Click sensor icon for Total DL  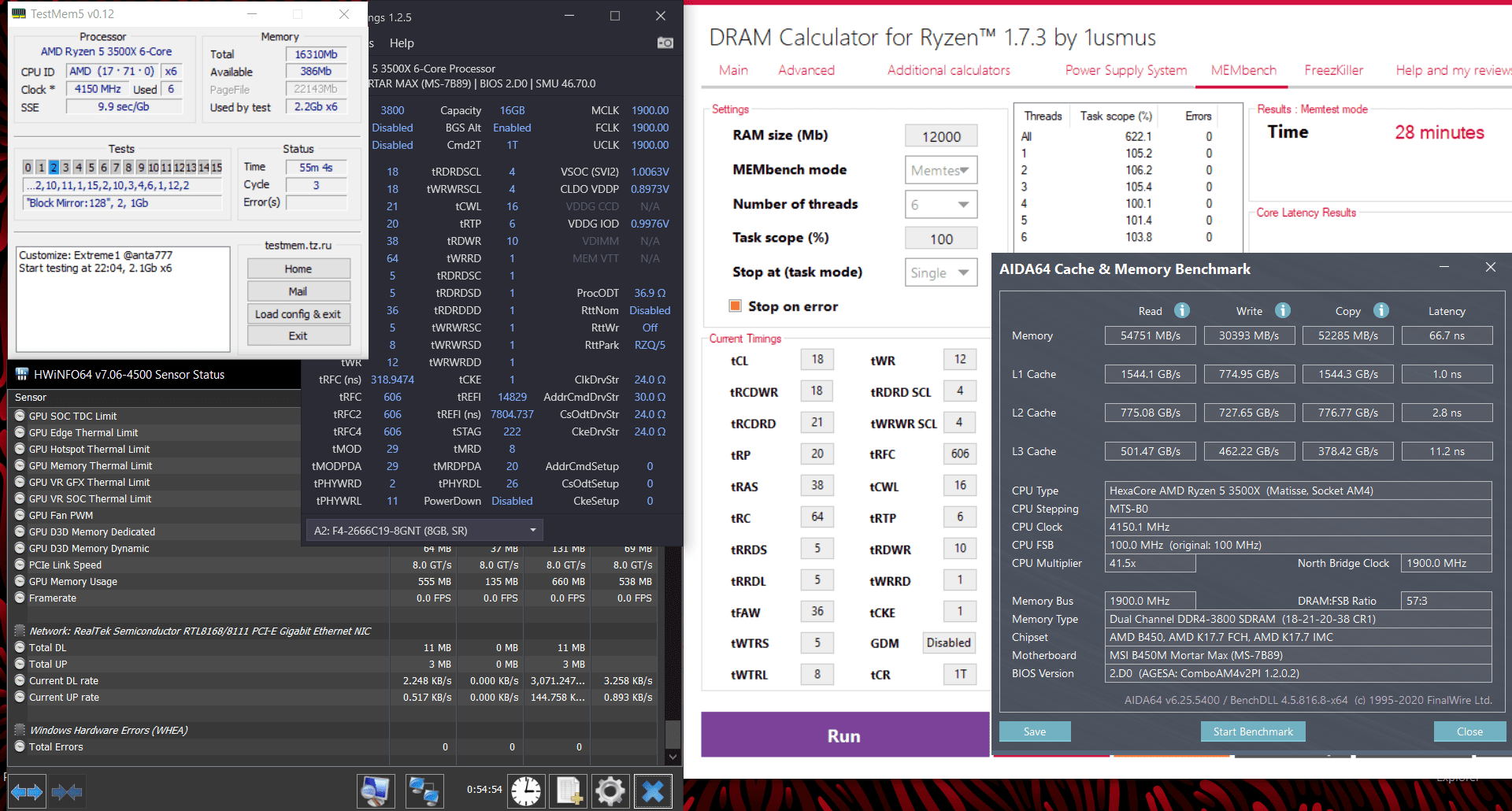[x=20, y=647]
